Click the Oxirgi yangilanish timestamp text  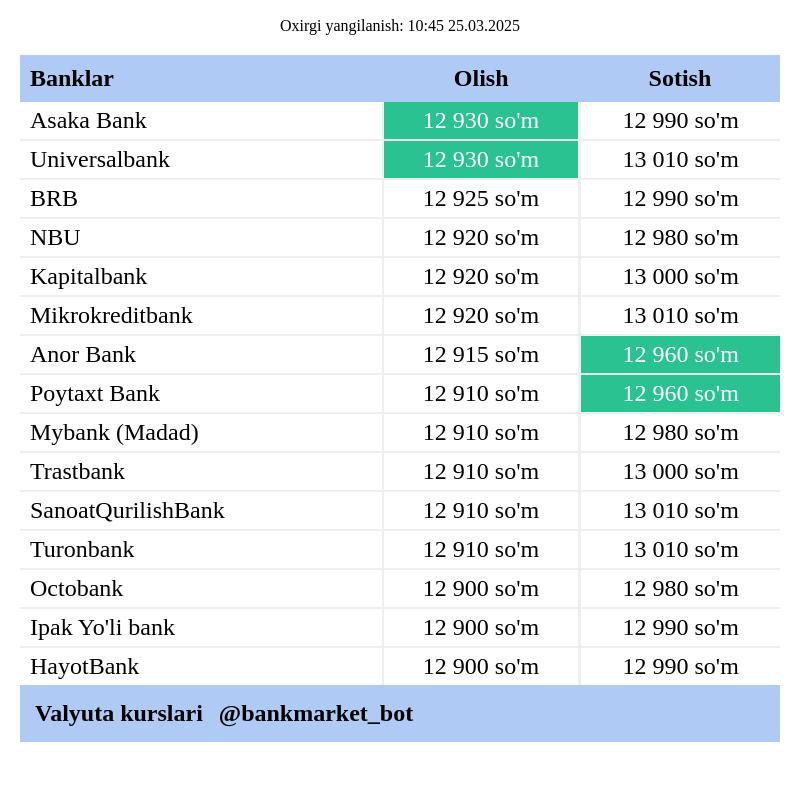399,26
